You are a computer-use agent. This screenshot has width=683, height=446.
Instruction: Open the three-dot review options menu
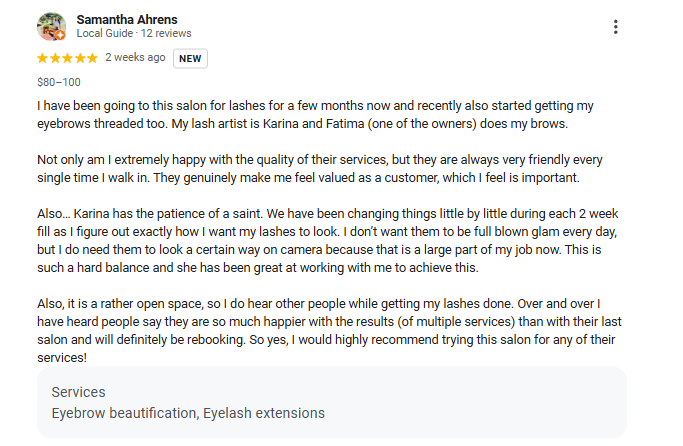pyautogui.click(x=616, y=27)
